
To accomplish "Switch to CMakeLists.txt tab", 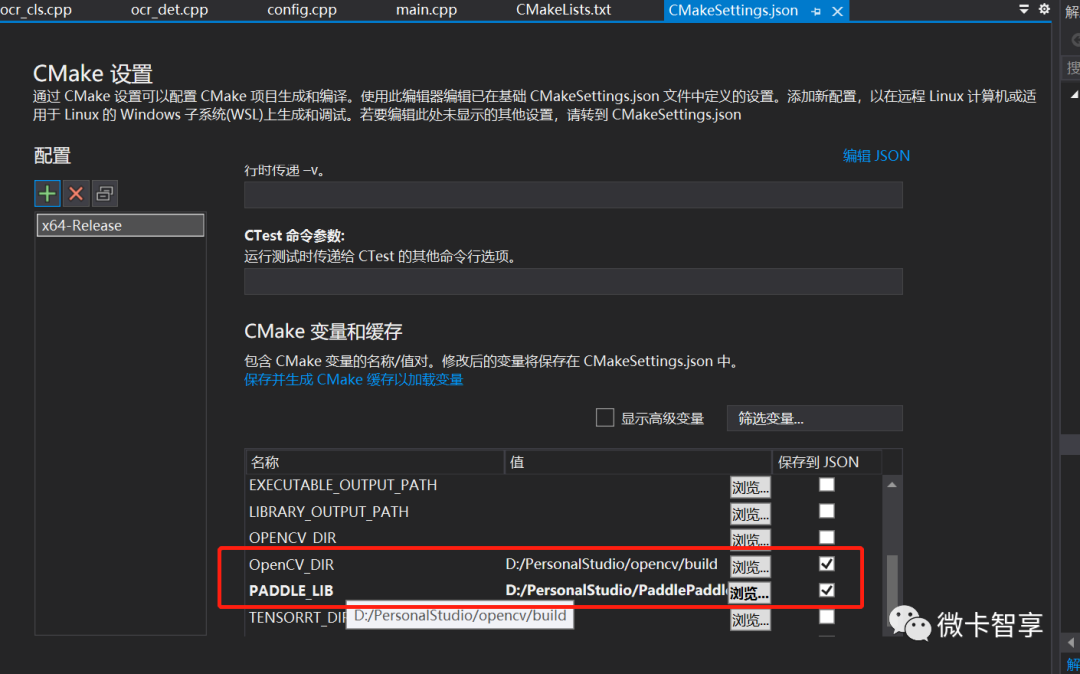I will tap(563, 10).
